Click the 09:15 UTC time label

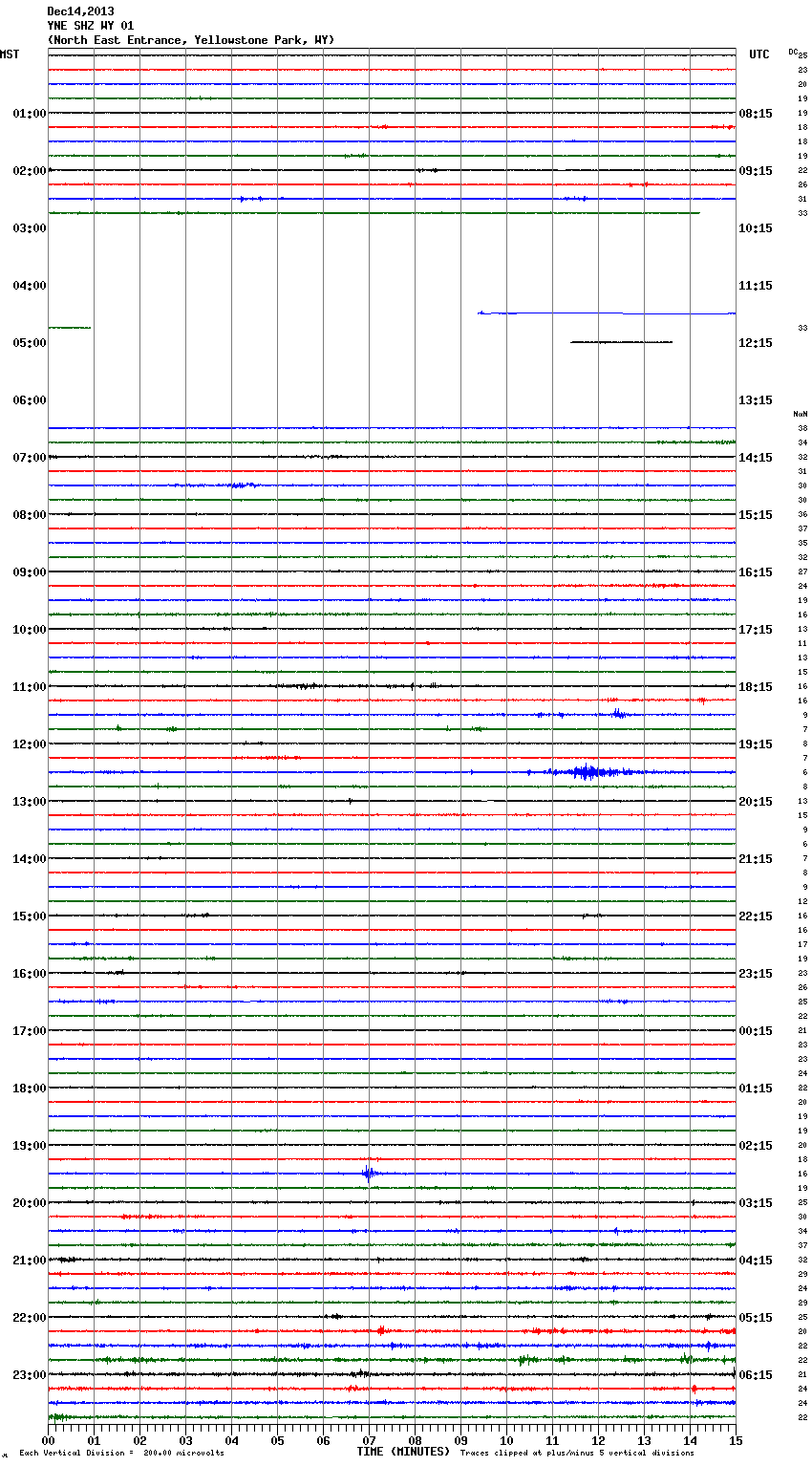point(756,171)
